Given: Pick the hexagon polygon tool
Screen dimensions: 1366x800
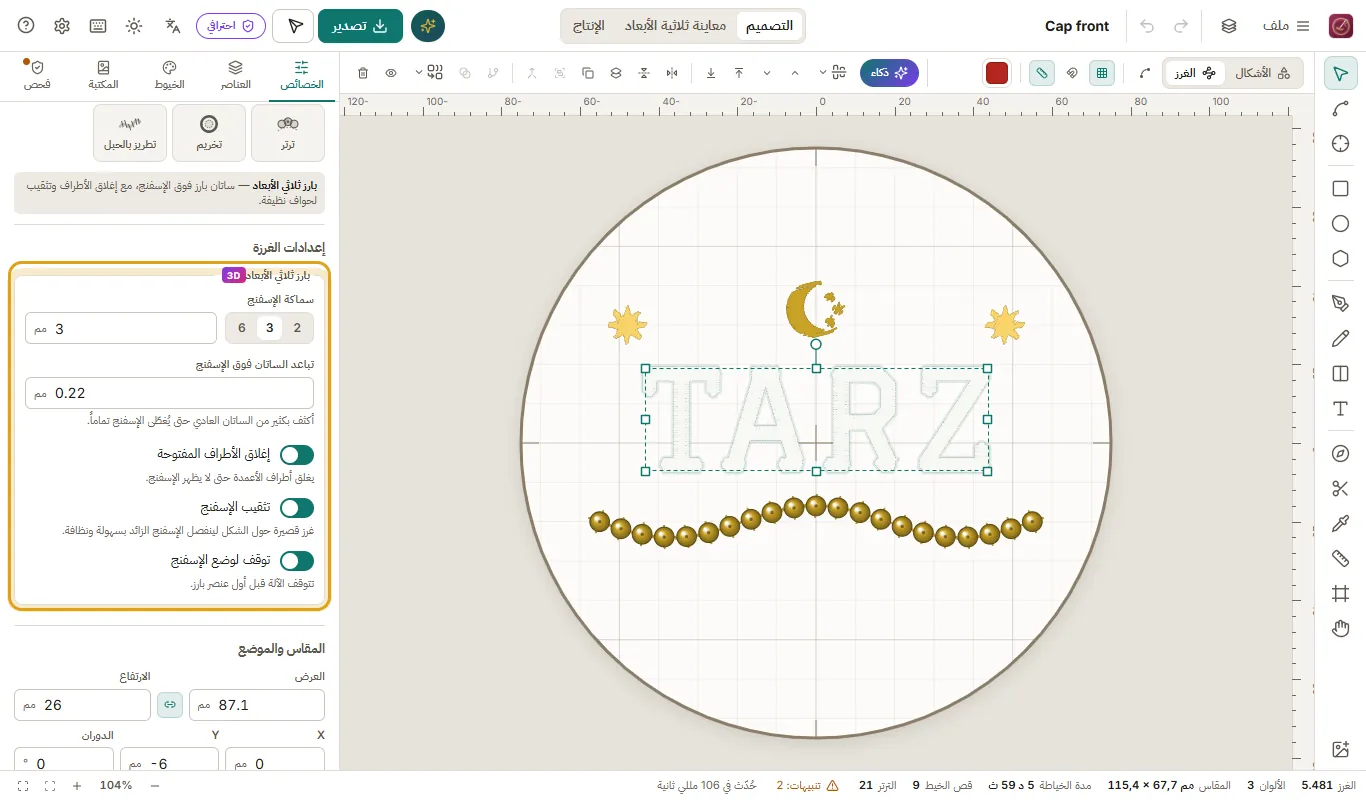Looking at the screenshot, I should tap(1341, 259).
